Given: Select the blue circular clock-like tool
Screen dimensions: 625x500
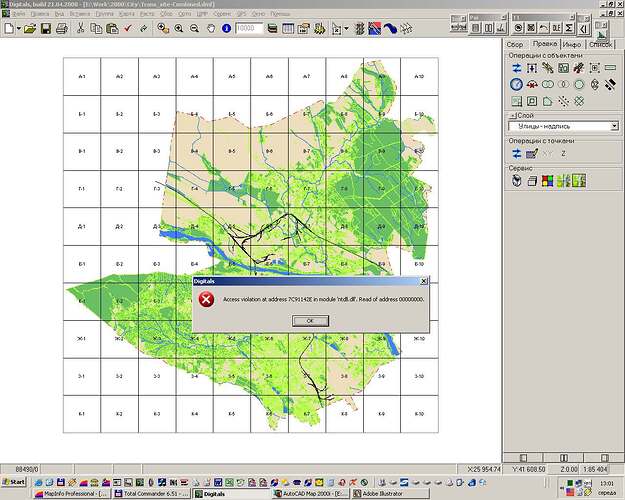Looking at the screenshot, I should 517,85.
